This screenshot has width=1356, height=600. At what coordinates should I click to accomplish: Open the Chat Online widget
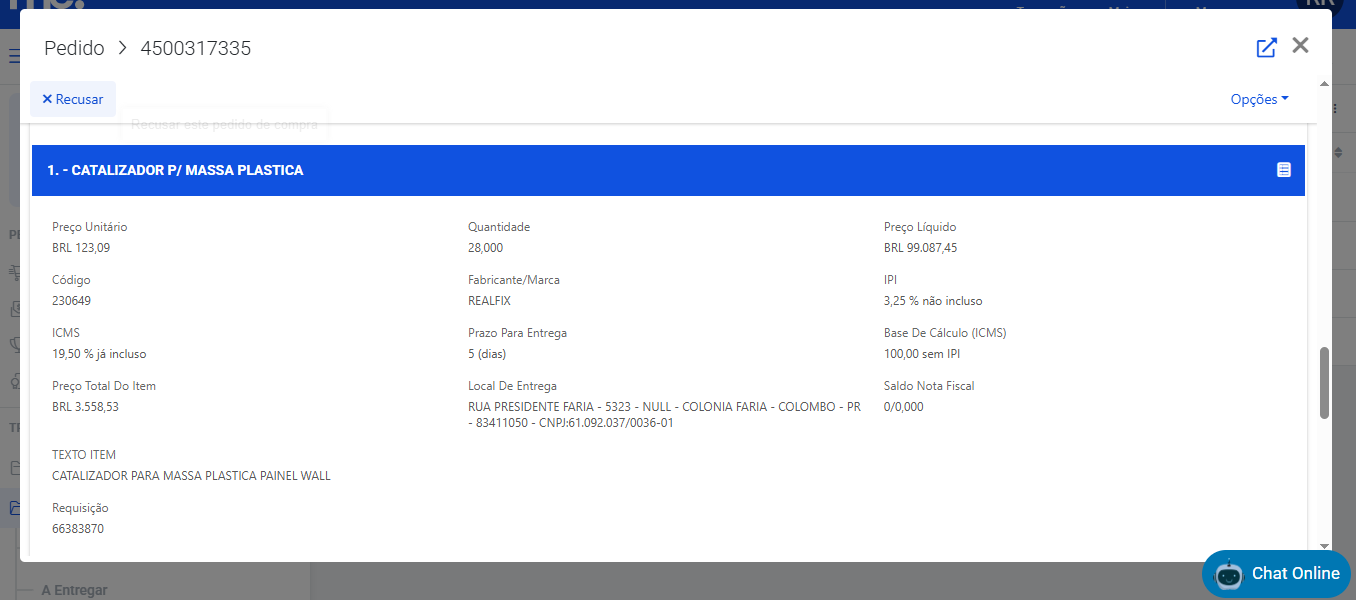point(1294,573)
